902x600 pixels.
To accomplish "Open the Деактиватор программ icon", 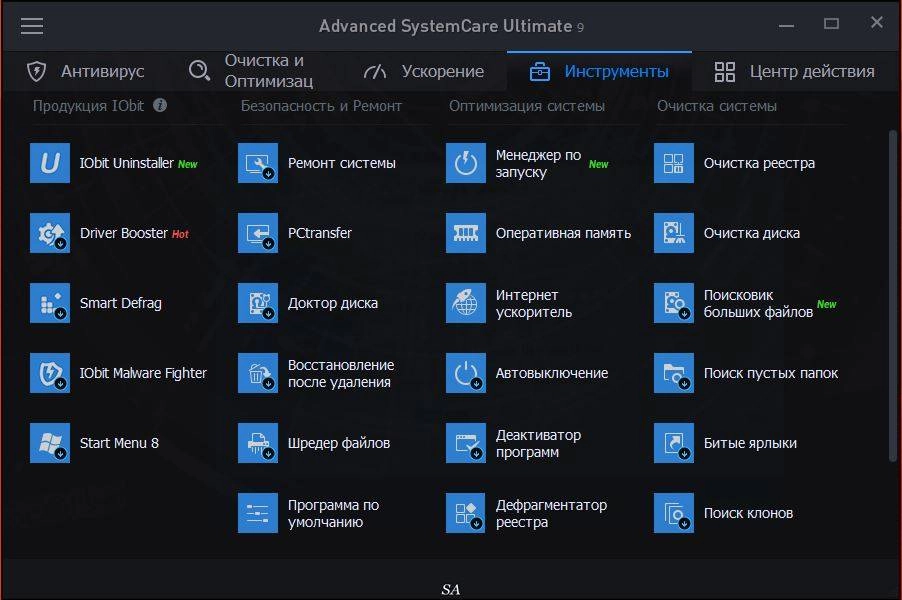I will point(466,443).
